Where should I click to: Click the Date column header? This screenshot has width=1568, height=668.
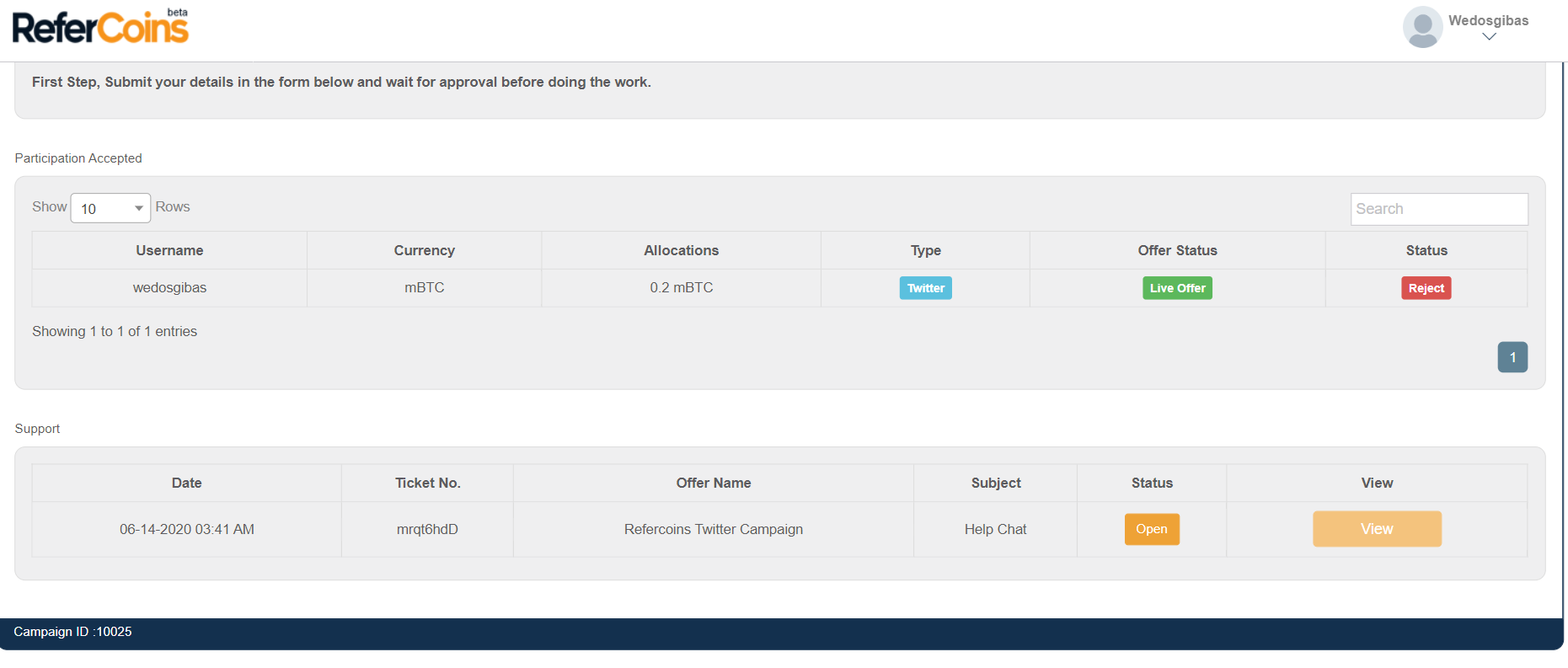click(x=187, y=483)
